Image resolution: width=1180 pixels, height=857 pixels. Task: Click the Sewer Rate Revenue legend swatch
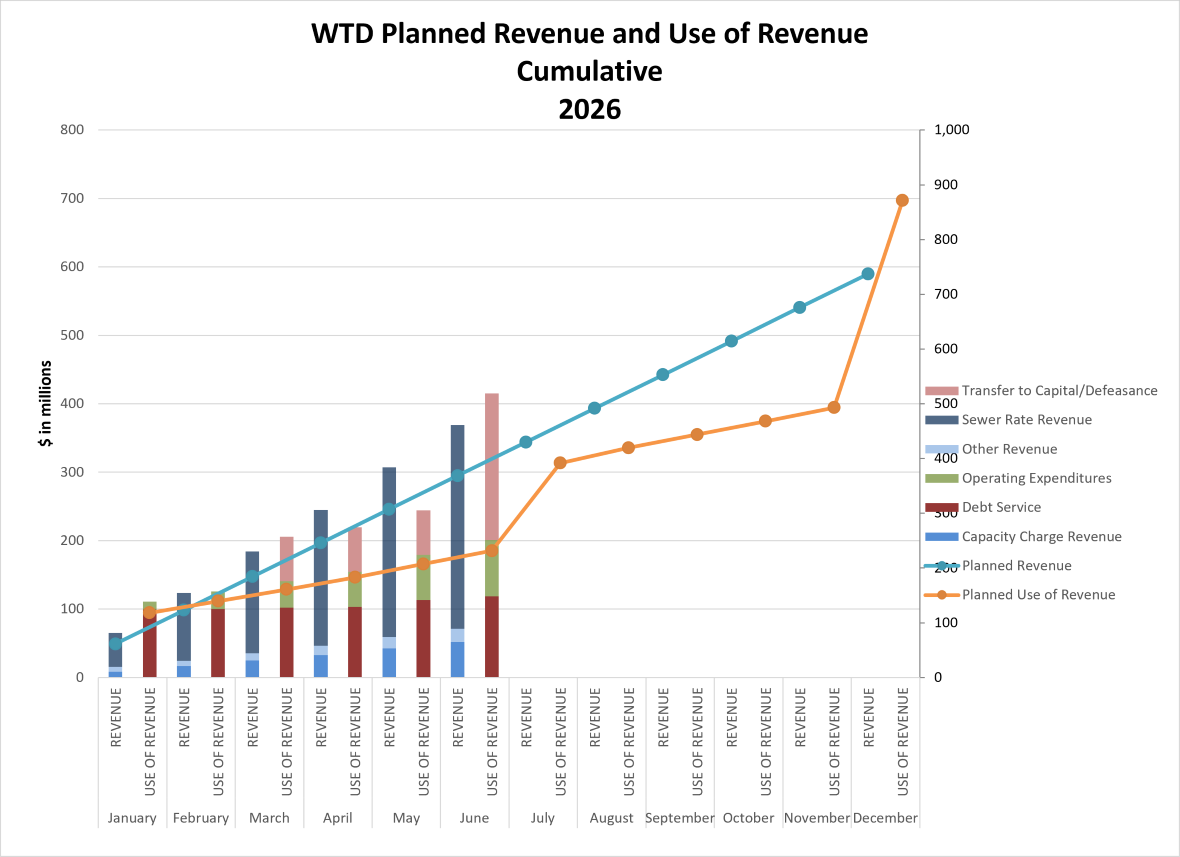coord(941,420)
